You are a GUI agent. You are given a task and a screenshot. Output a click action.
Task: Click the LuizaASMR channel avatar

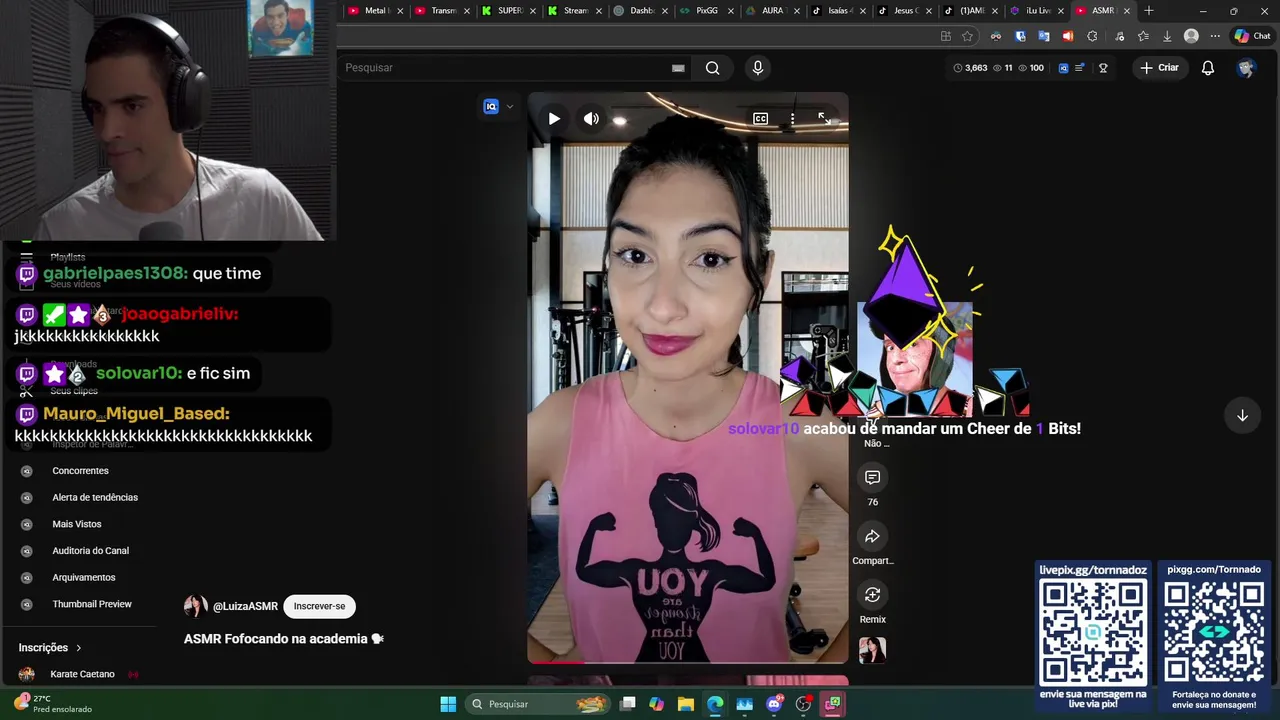(x=195, y=606)
